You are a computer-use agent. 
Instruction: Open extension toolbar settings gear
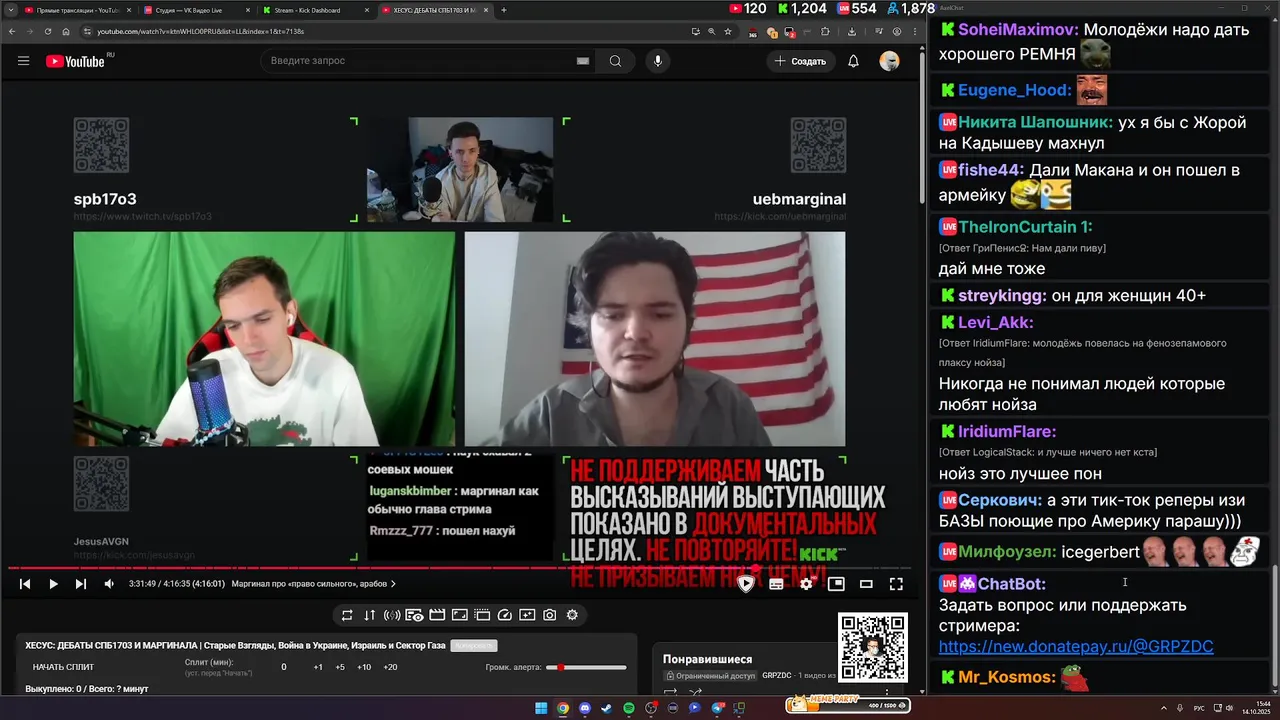572,615
